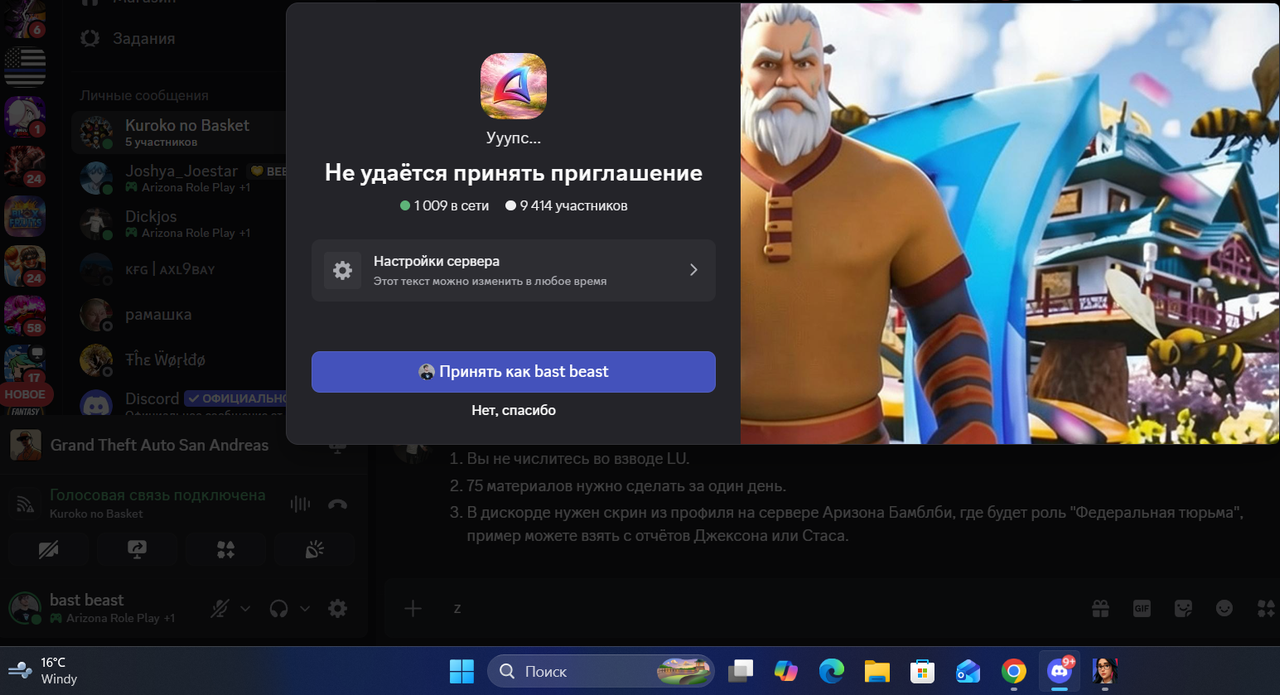Open the GIF picker
This screenshot has width=1280, height=695.
coord(1142,608)
